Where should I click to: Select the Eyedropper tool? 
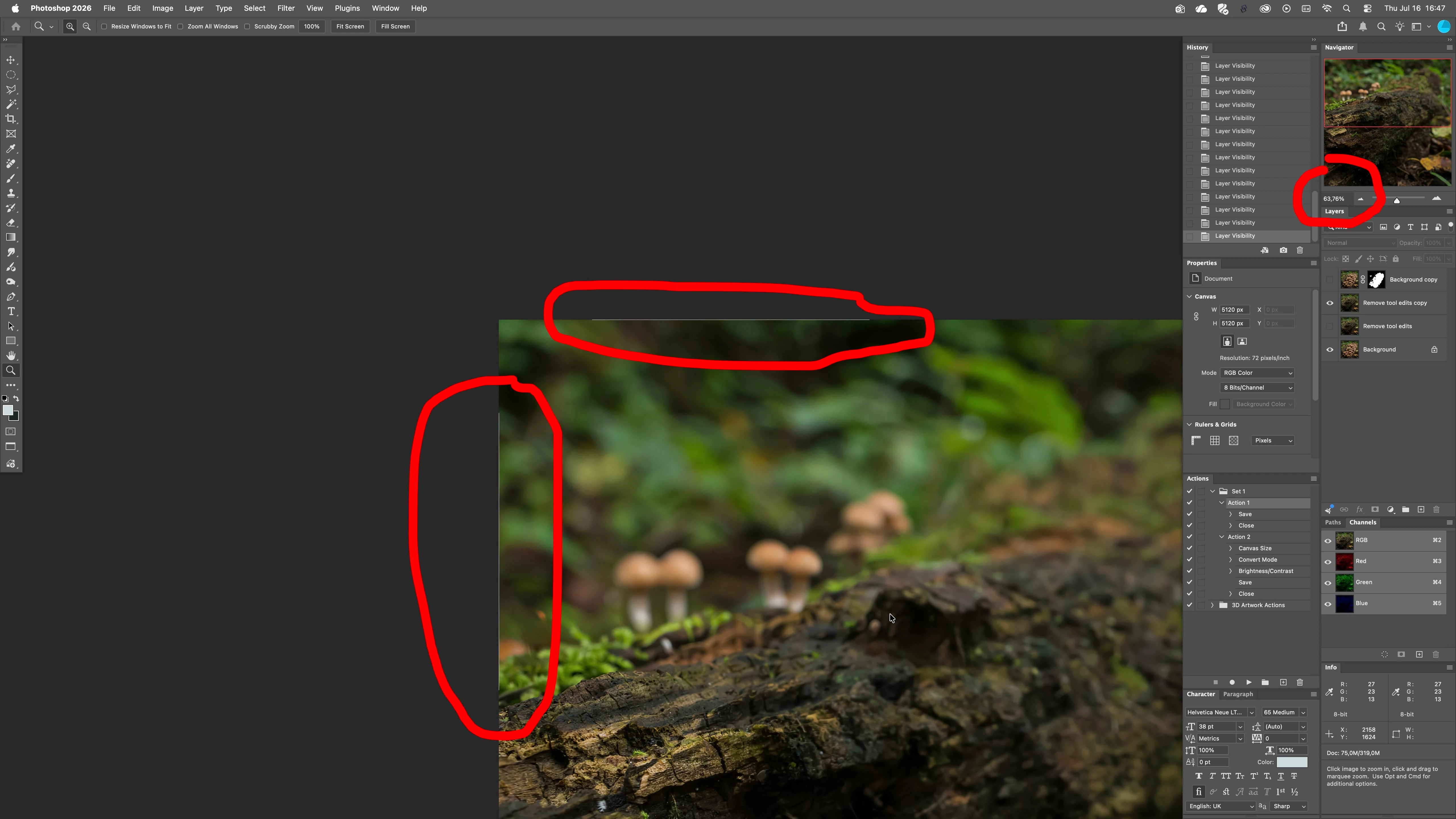[11, 149]
